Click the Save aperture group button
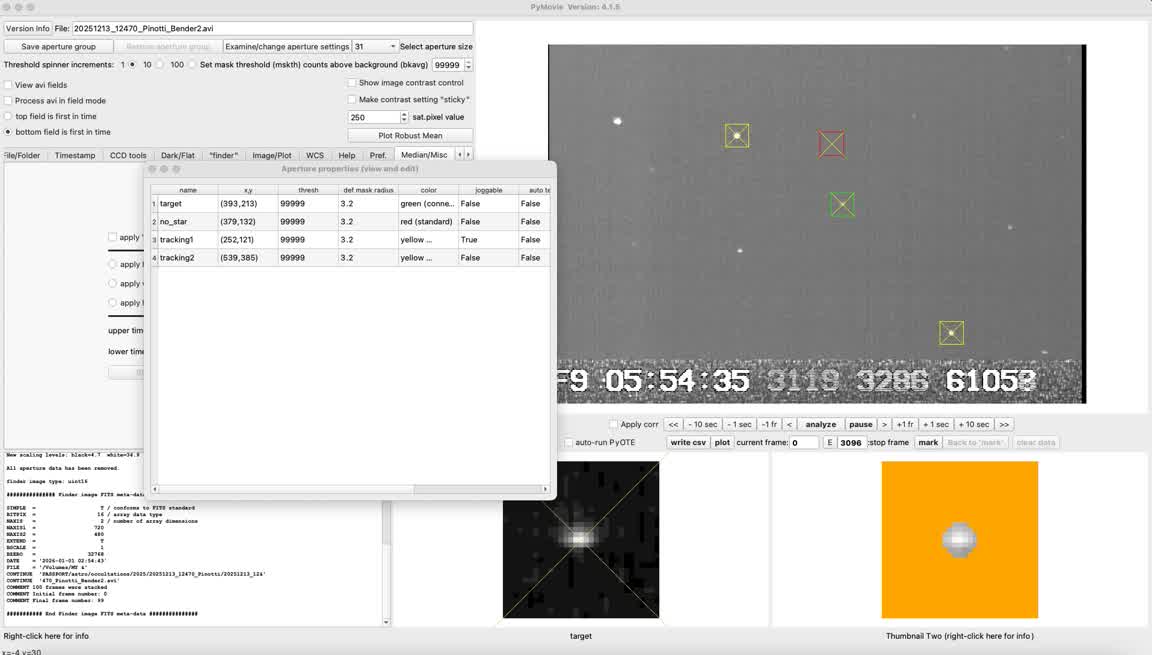Screen dimensions: 1152x655 click(x=58, y=46)
